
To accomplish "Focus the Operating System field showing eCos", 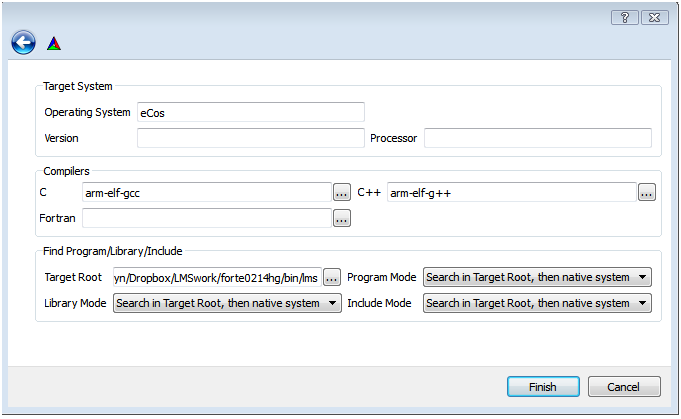I will click(x=251, y=112).
